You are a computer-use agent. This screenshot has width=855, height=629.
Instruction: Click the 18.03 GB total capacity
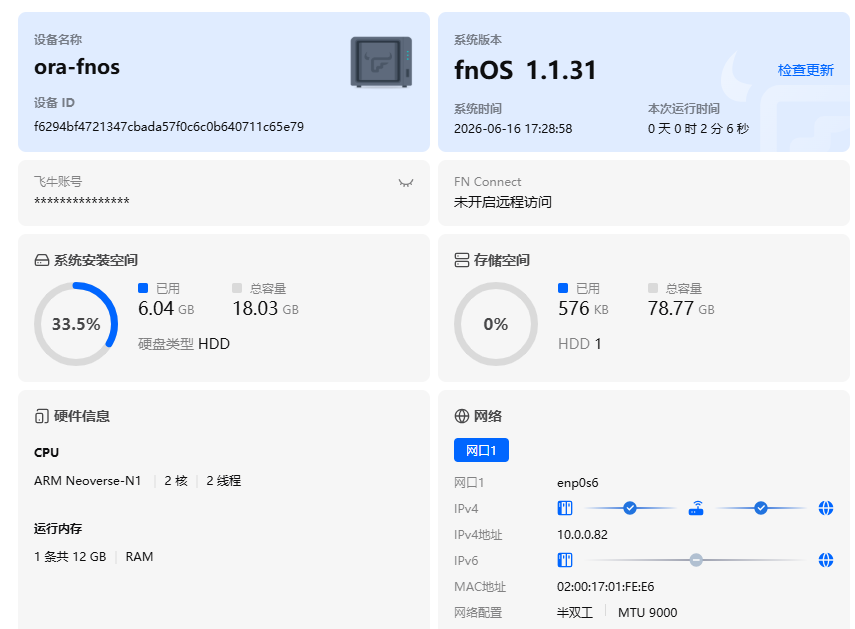click(266, 309)
